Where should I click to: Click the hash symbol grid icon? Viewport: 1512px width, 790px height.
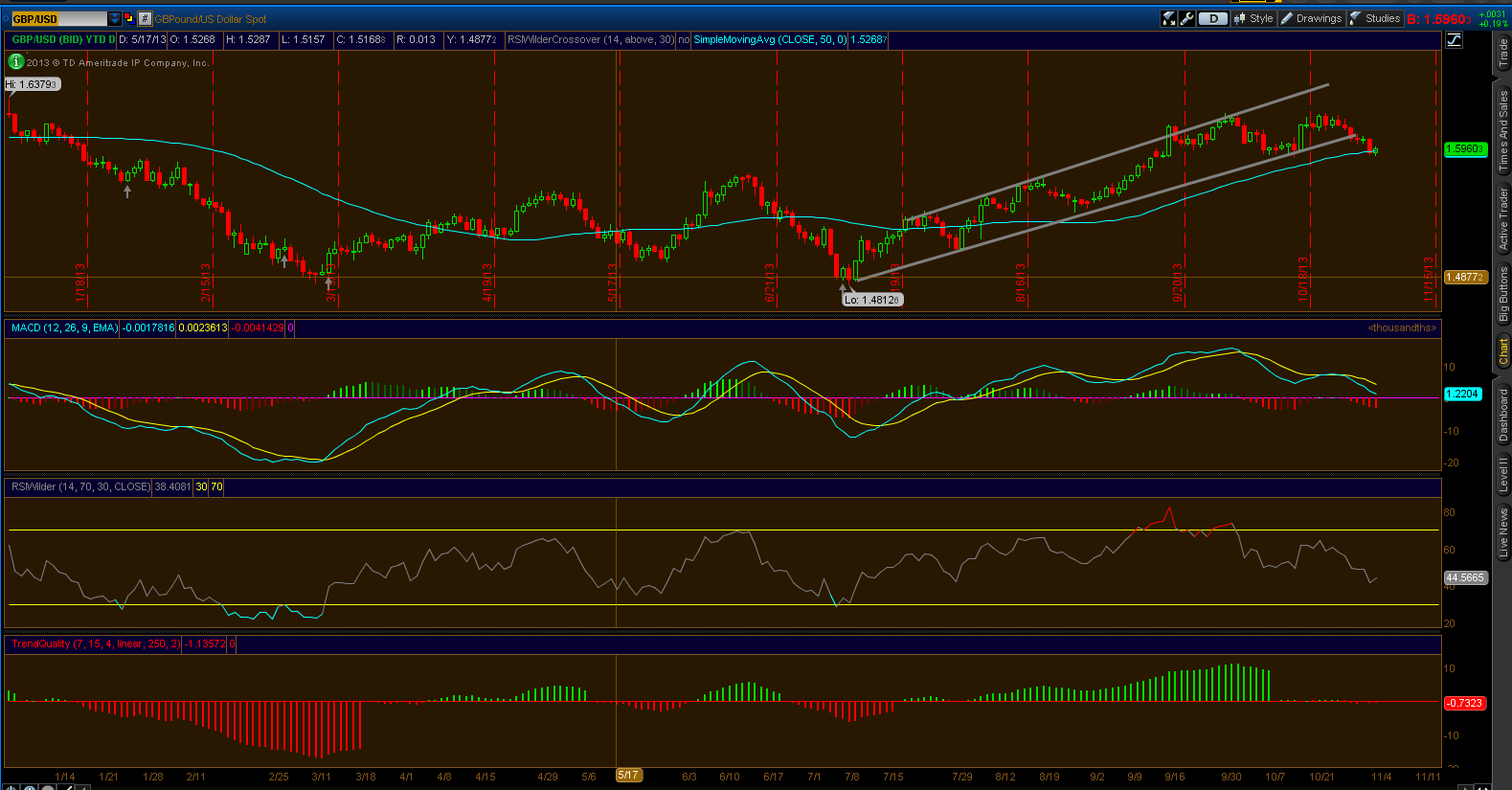(x=145, y=18)
